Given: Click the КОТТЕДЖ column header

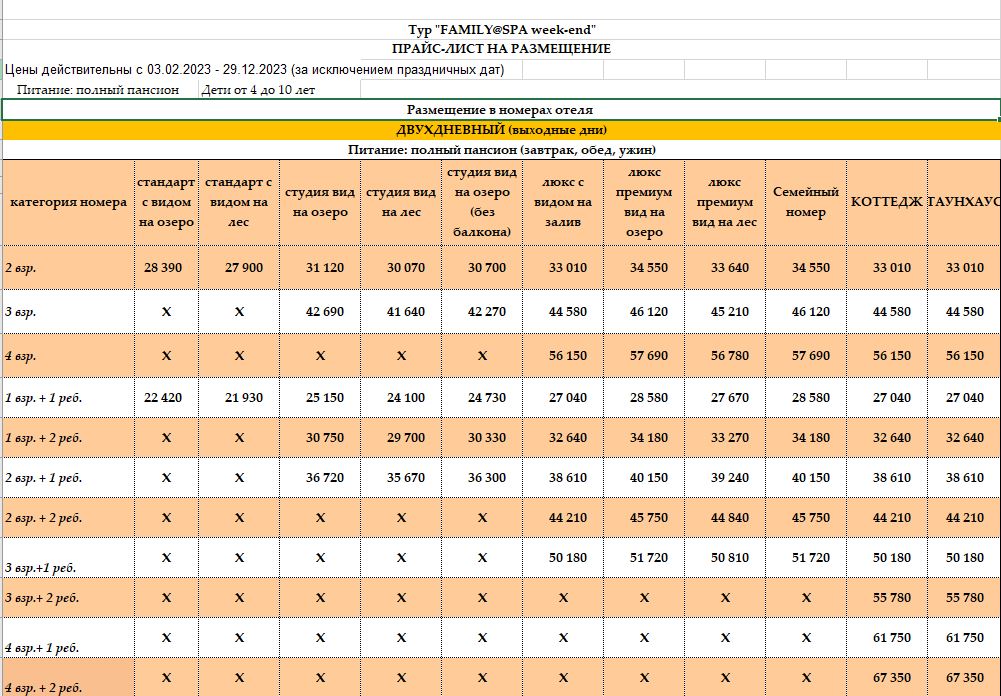Looking at the screenshot, I should [x=887, y=202].
